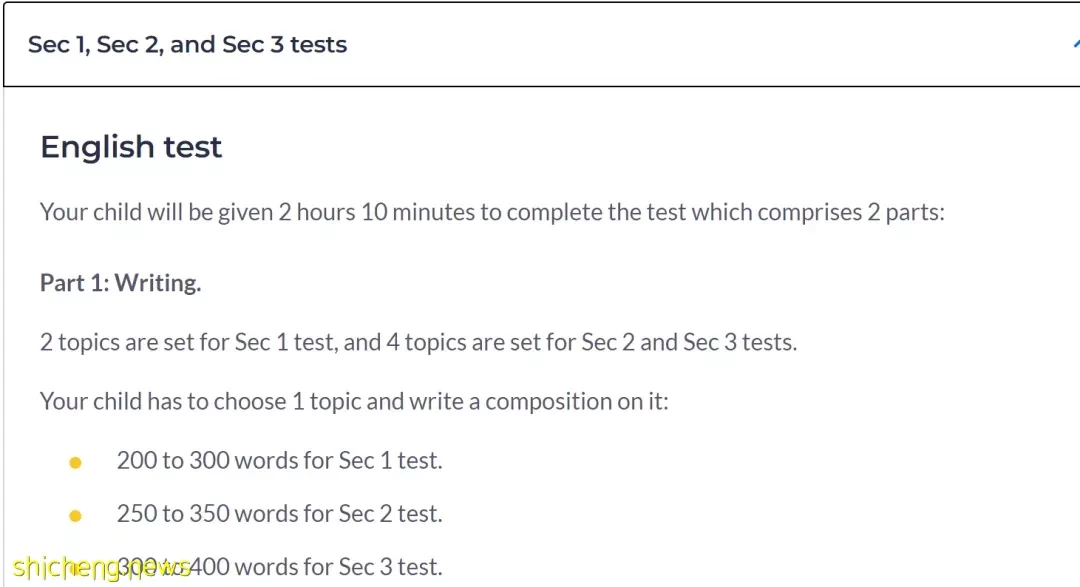
Task: Click the empty area of the accordion header bar
Action: (x=689, y=44)
